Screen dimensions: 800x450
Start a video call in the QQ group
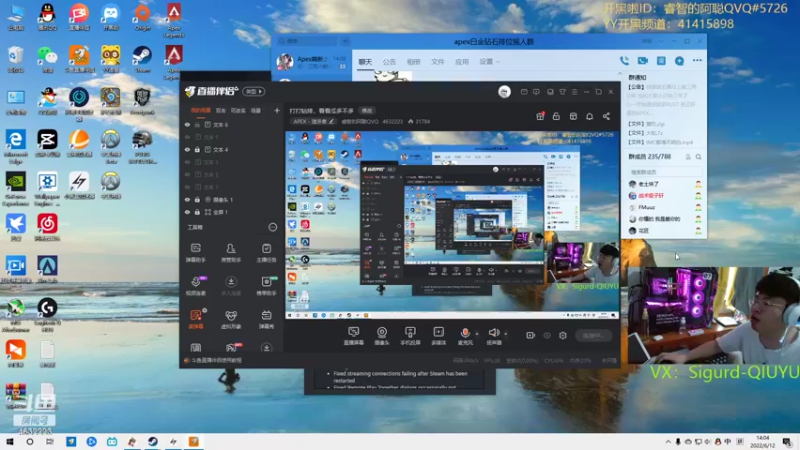coord(642,61)
